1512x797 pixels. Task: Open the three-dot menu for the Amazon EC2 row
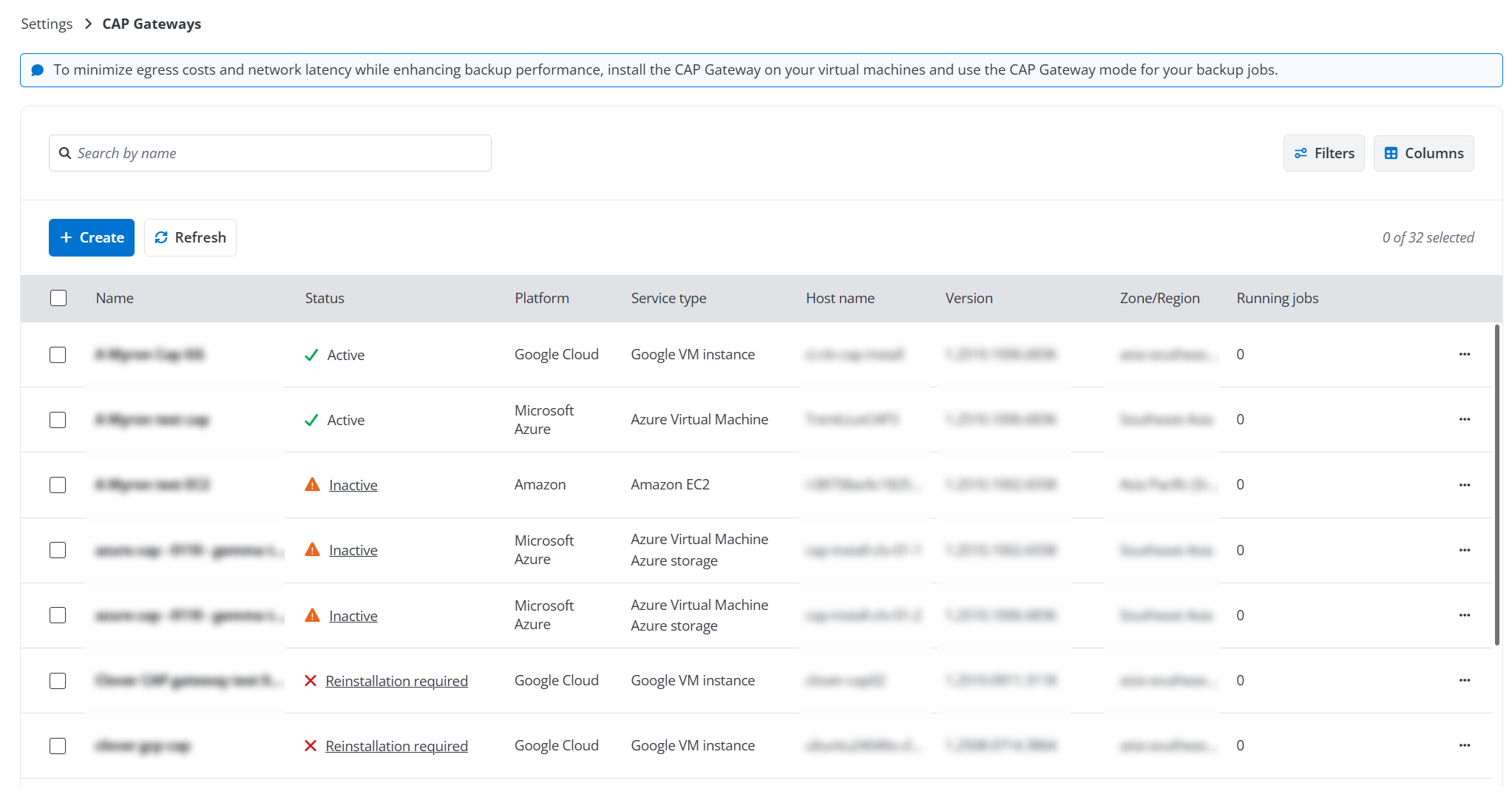(x=1464, y=485)
